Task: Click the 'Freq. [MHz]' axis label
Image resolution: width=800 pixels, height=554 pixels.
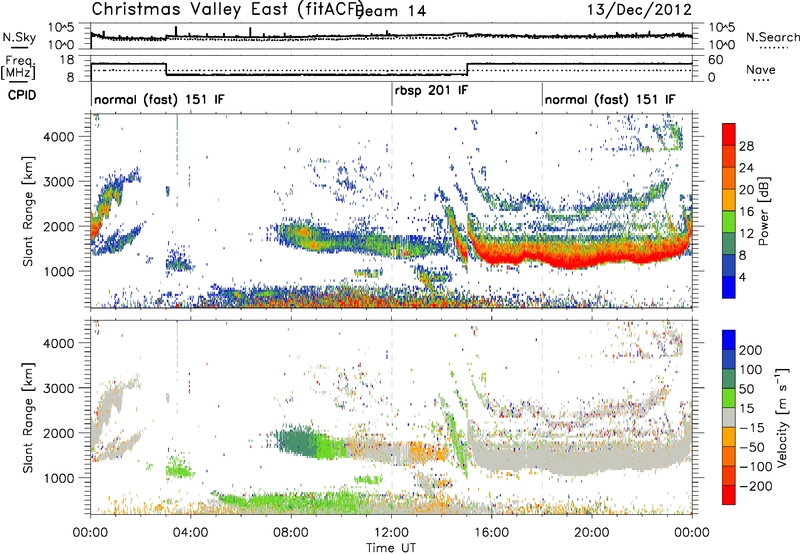Action: 18,67
